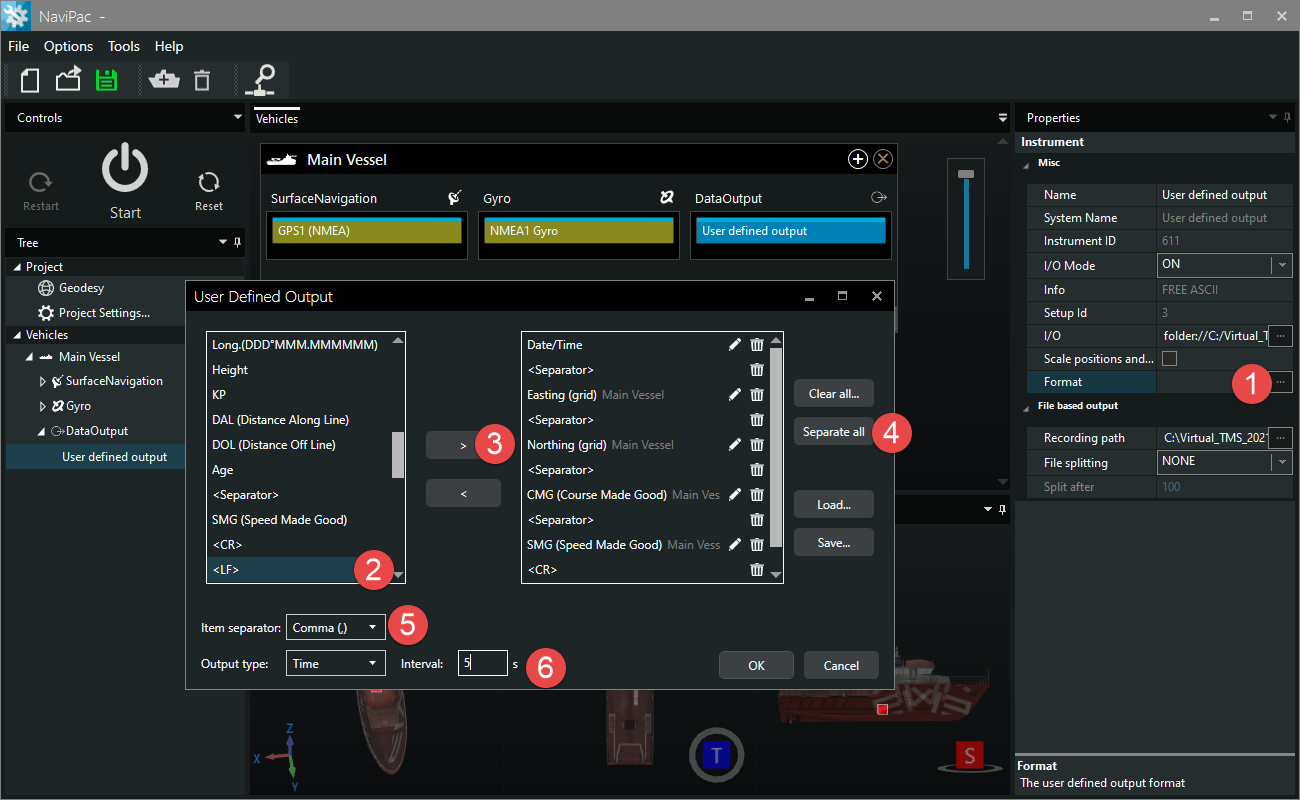
Task: Click the Separate all button
Action: (x=834, y=432)
